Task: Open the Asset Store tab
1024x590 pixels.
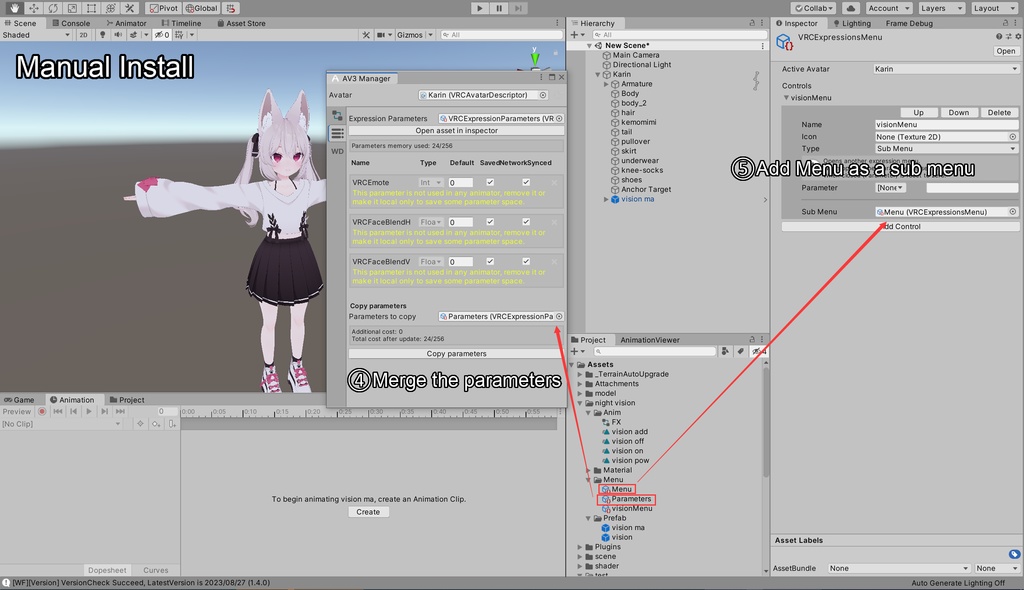Action: pyautogui.click(x=241, y=23)
